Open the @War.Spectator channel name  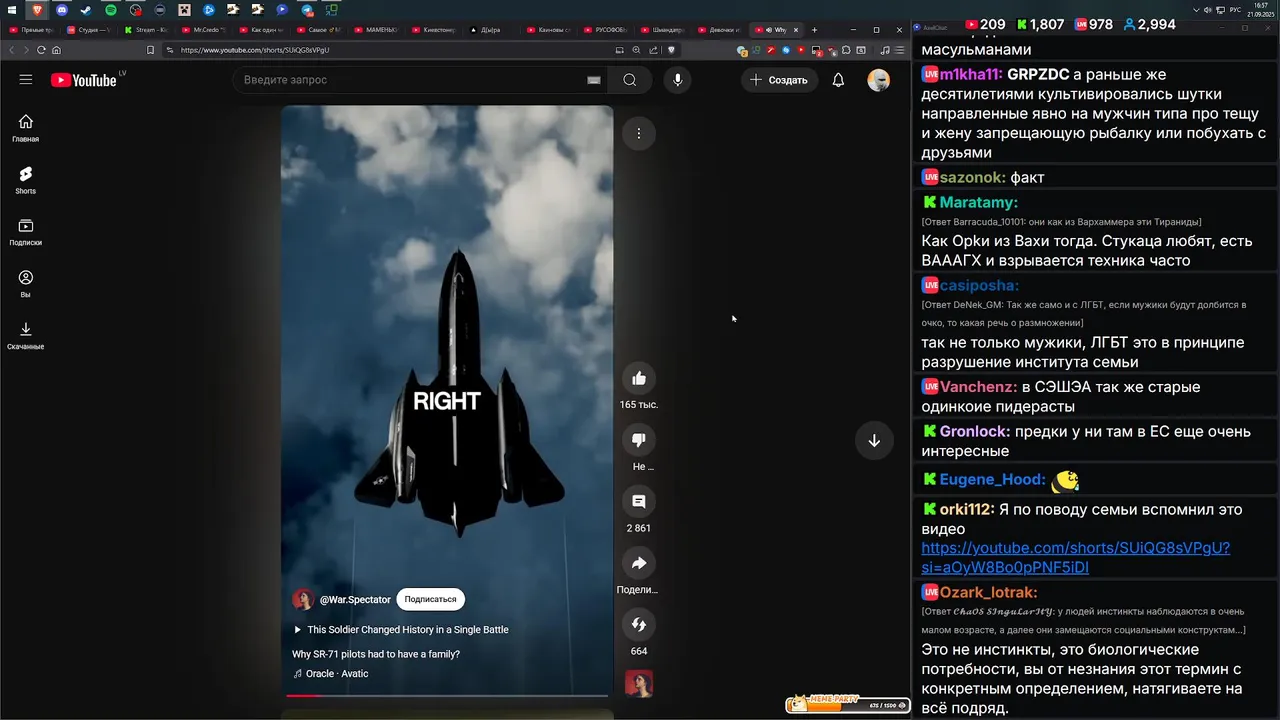point(355,600)
